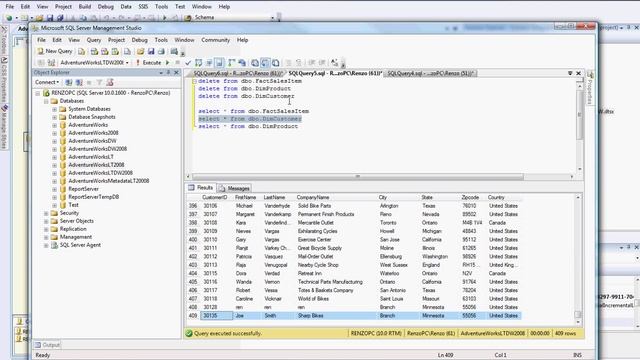Click the Activity Monitor toolbar icon
The width and height of the screenshot is (640, 360).
174,51
